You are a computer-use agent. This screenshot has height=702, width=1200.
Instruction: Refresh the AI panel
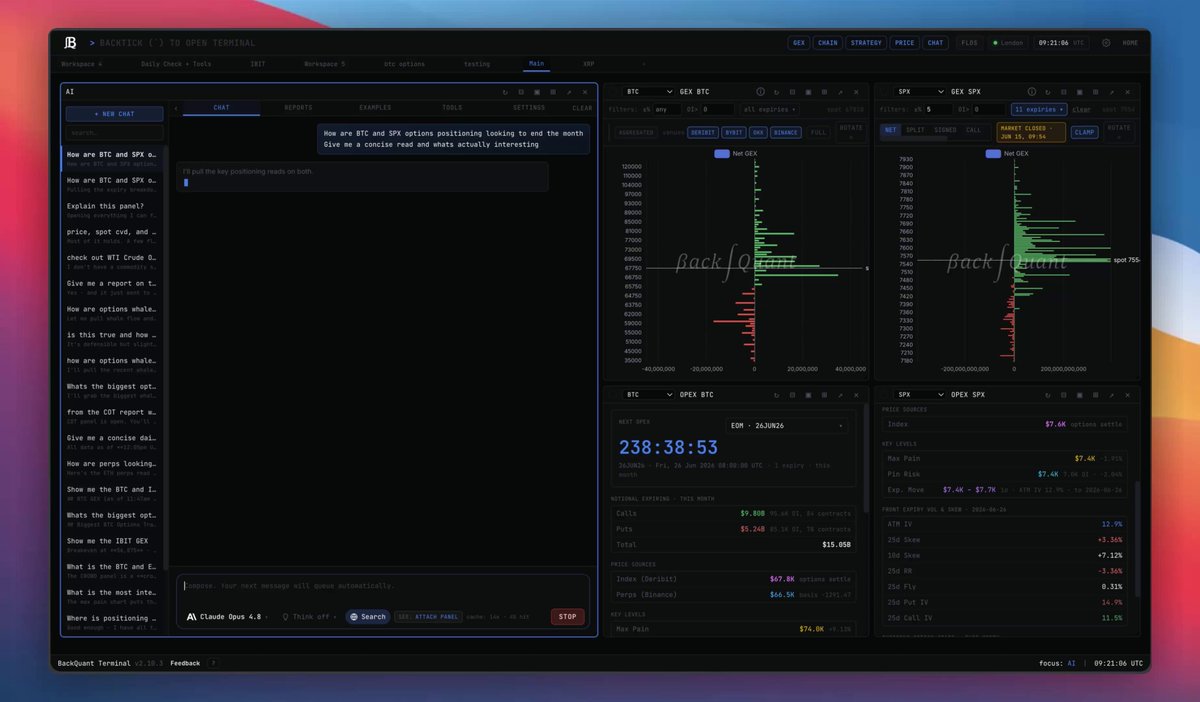click(x=506, y=92)
